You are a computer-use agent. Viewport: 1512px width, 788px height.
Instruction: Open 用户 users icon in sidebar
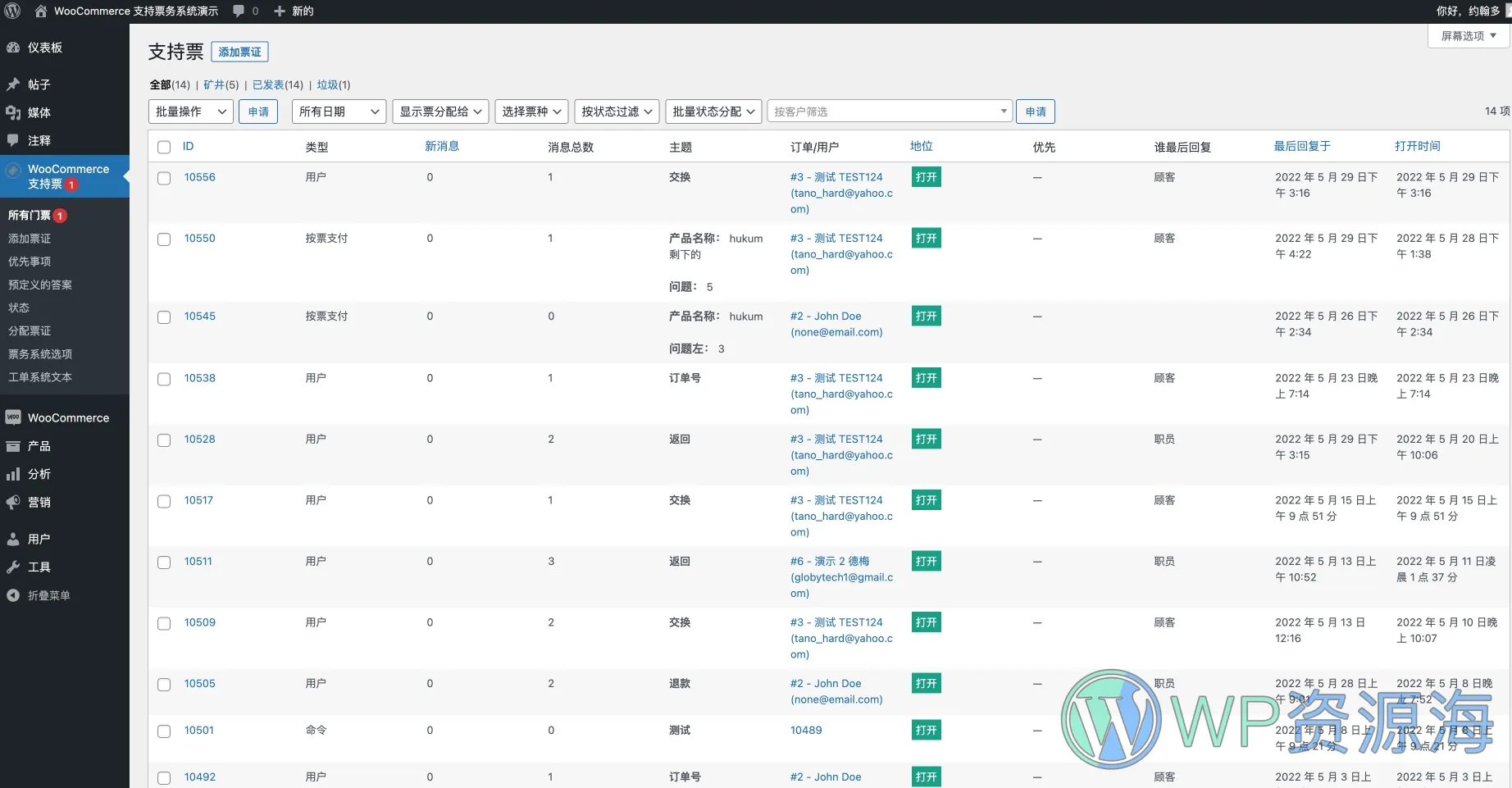[13, 539]
